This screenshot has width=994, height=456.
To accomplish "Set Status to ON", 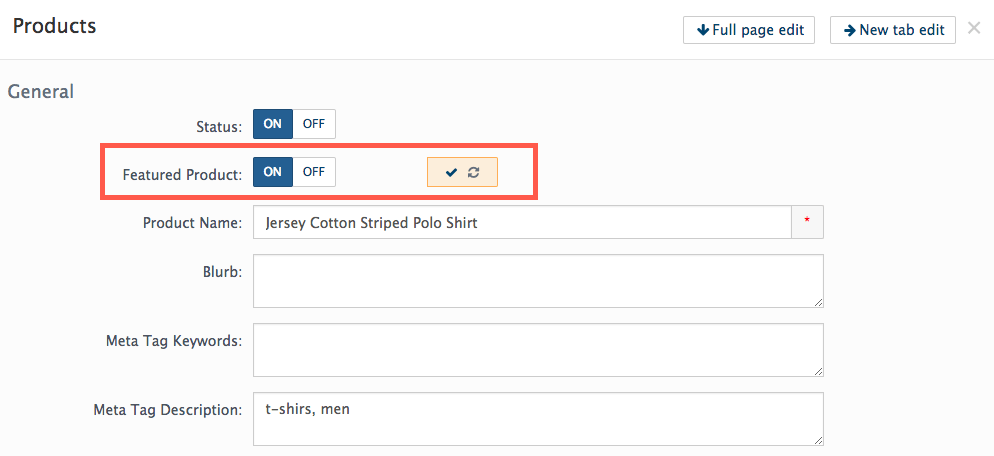I will tap(273, 124).
